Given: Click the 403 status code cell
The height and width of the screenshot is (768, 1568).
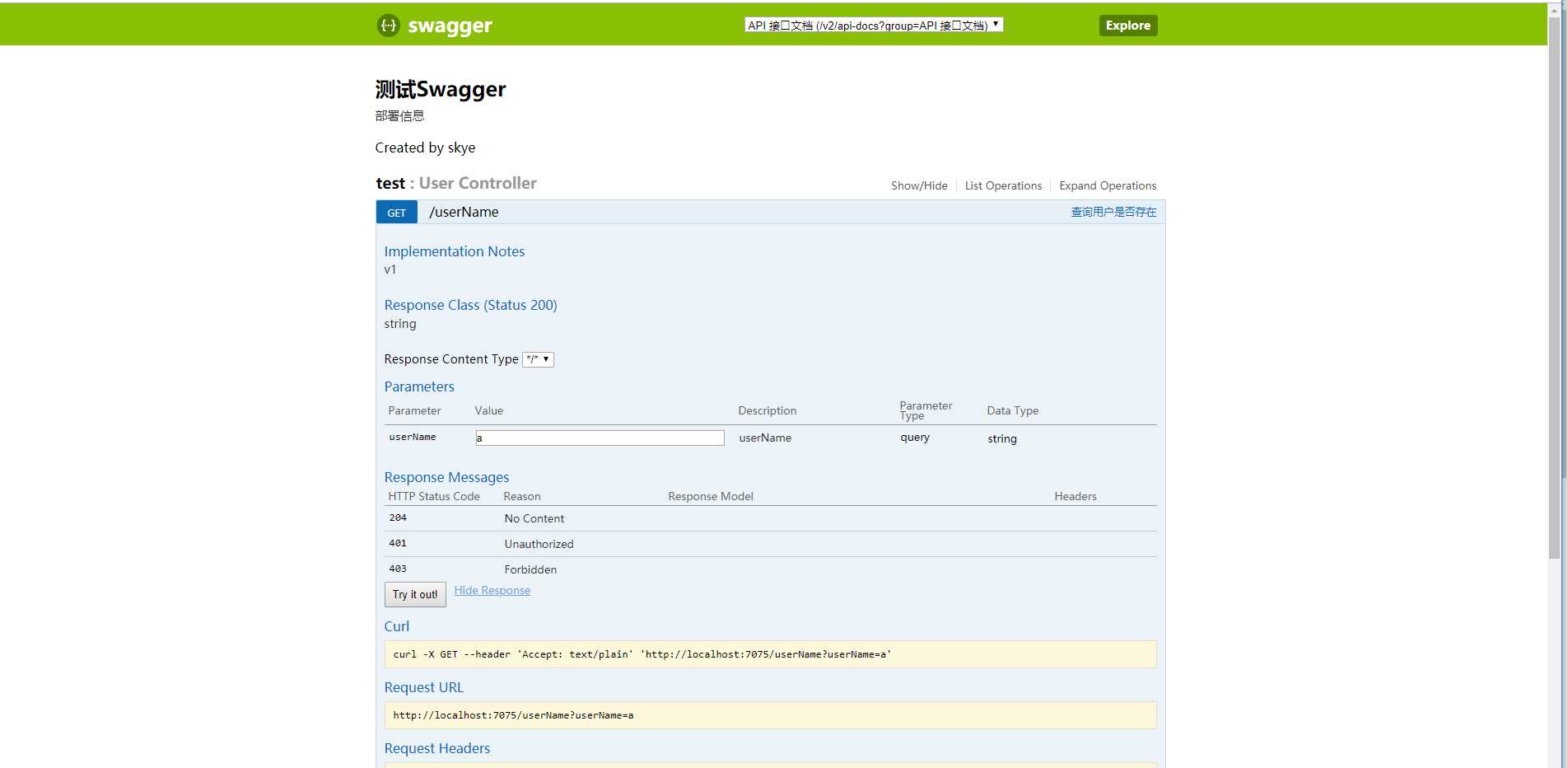Looking at the screenshot, I should click(398, 569).
